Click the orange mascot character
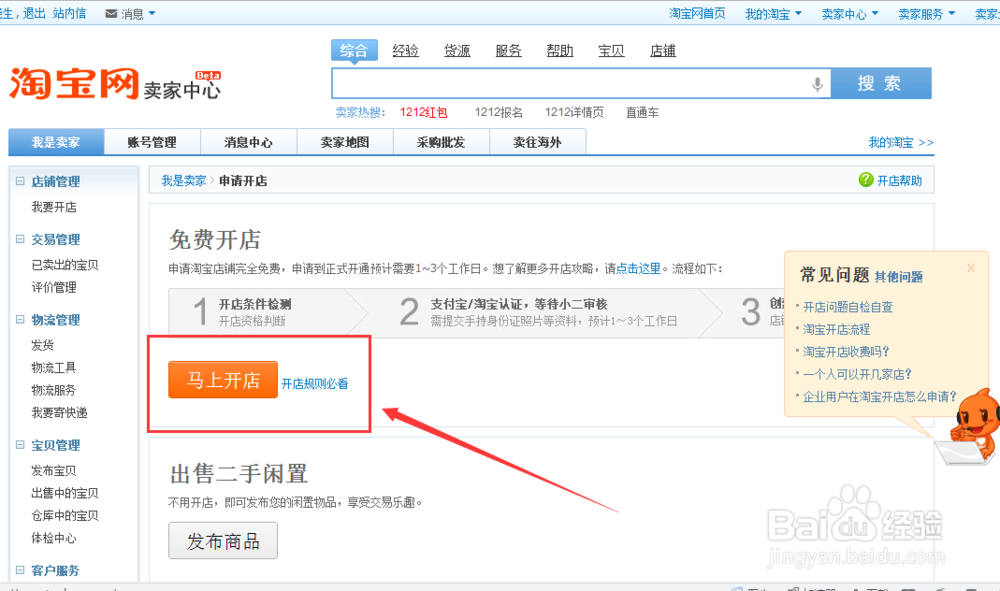 tap(974, 422)
